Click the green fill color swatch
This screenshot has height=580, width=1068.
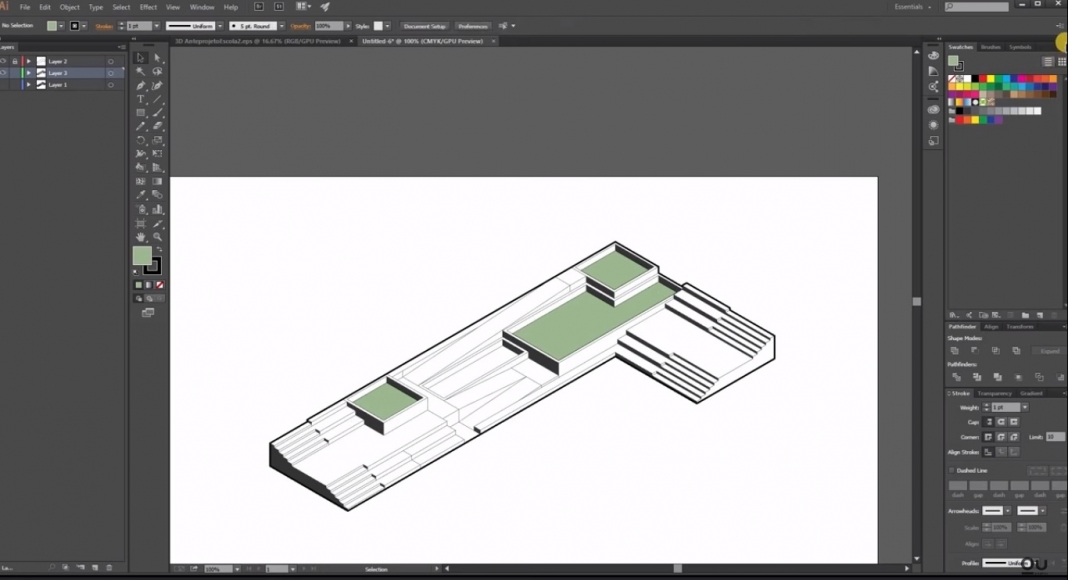click(x=143, y=257)
